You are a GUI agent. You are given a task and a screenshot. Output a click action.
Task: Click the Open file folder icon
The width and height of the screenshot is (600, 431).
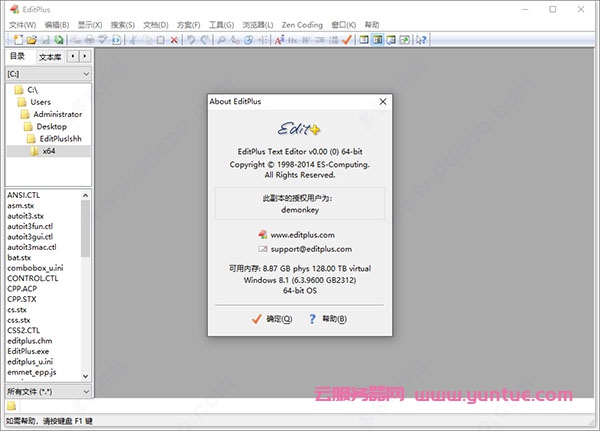(x=31, y=39)
